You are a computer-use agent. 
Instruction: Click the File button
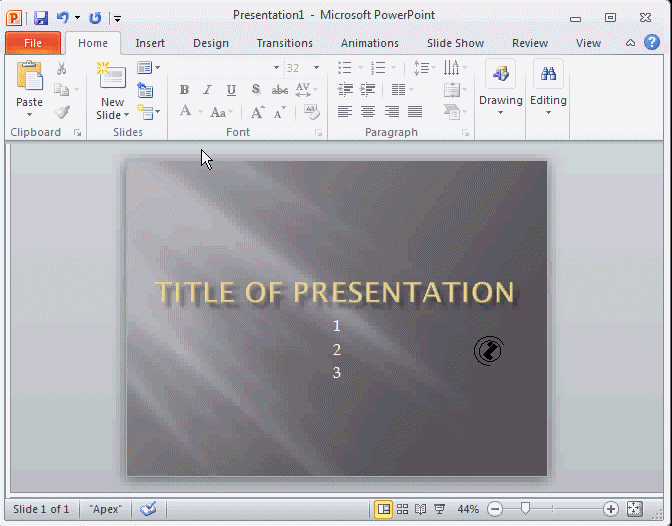point(33,43)
